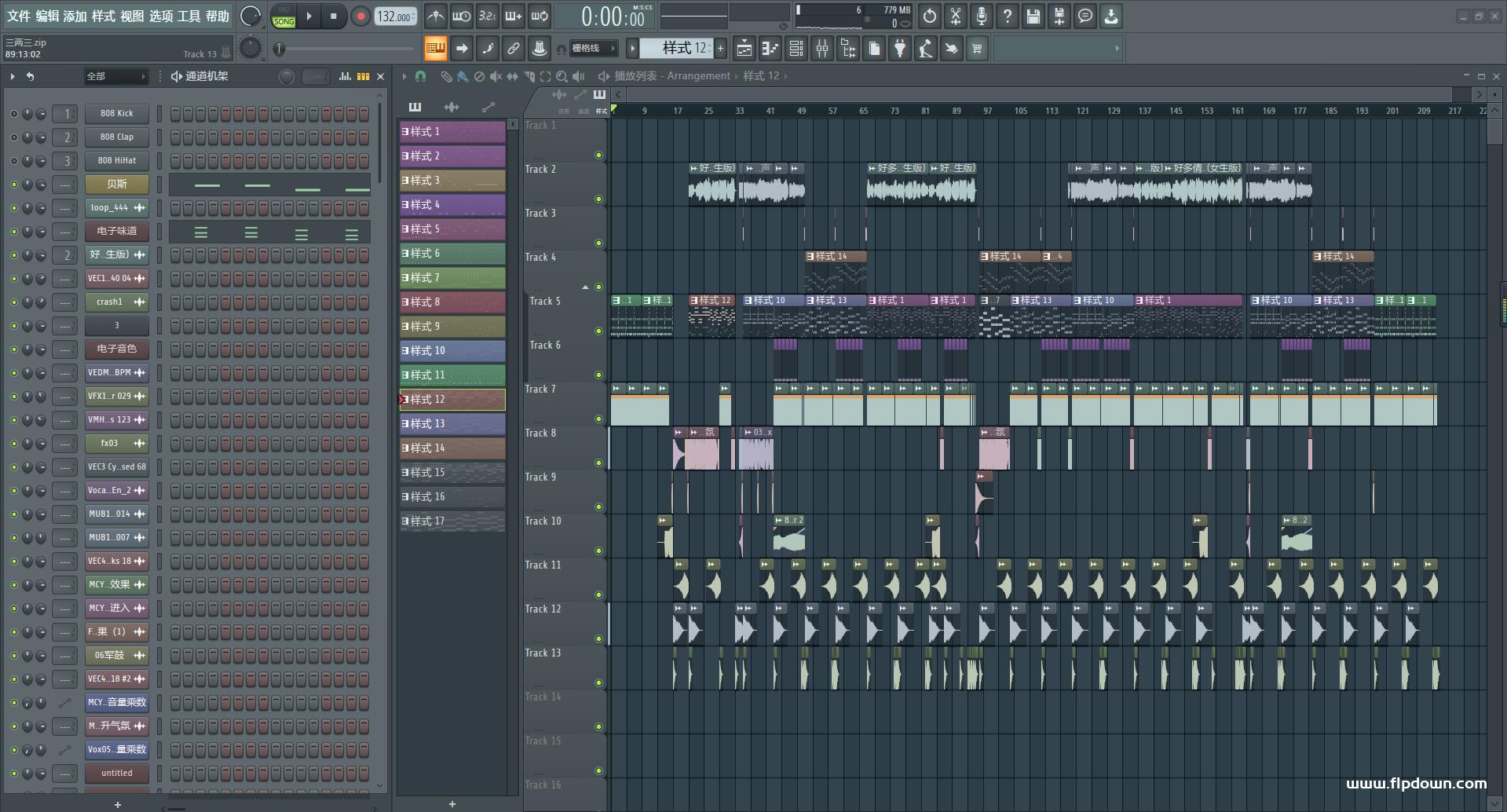Open undo history

(x=930, y=16)
